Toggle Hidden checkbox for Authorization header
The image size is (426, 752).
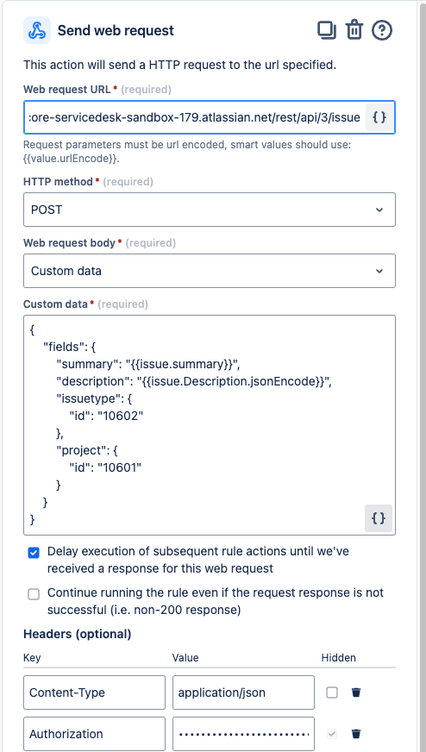coord(332,734)
